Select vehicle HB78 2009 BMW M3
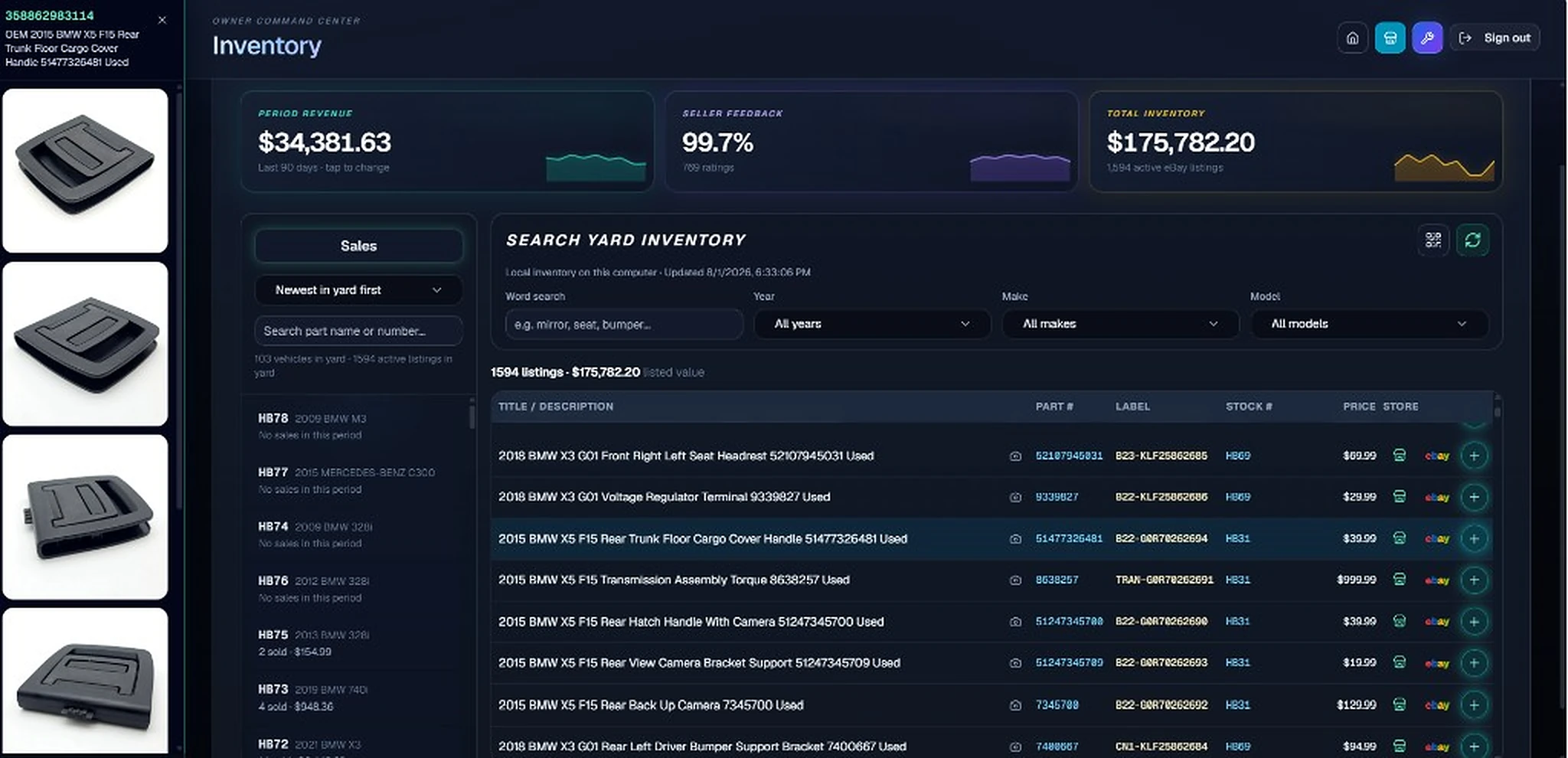 coord(356,426)
